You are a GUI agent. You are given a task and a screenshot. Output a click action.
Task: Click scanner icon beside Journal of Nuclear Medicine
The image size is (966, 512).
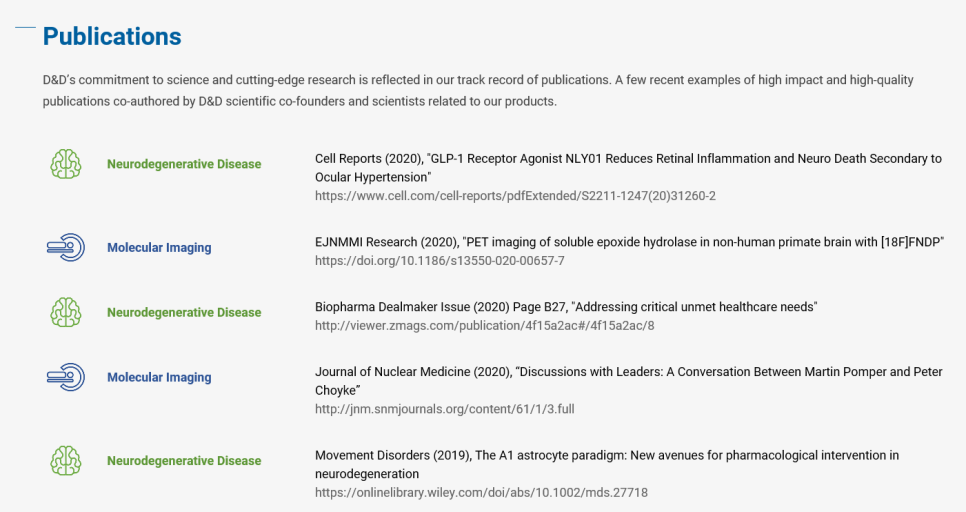click(66, 377)
